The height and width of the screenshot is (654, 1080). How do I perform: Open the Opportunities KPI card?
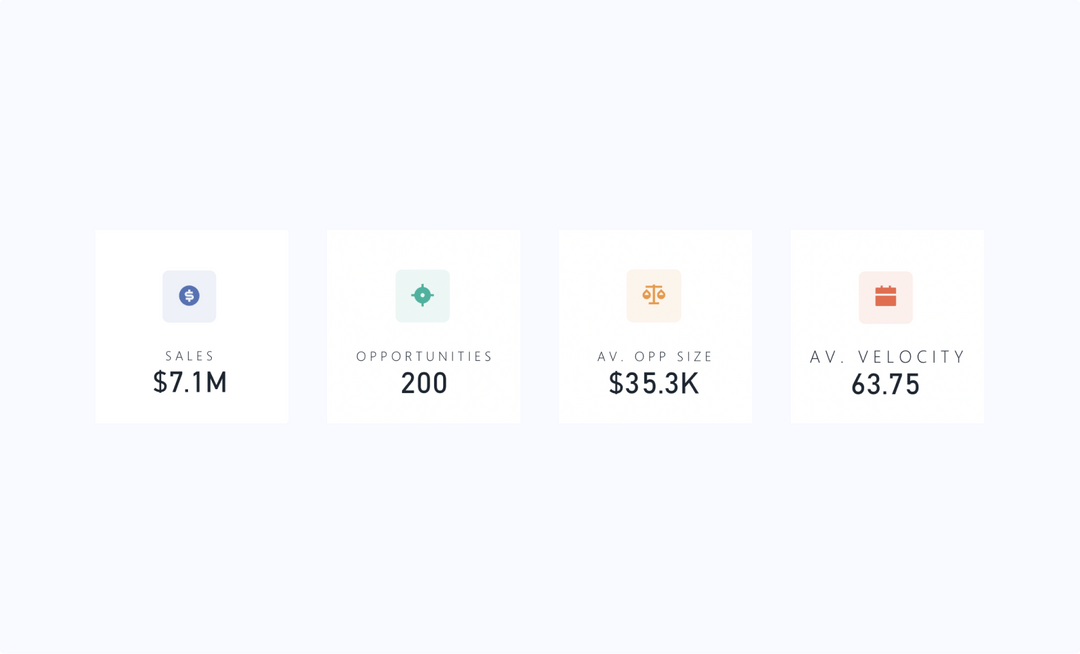(424, 326)
